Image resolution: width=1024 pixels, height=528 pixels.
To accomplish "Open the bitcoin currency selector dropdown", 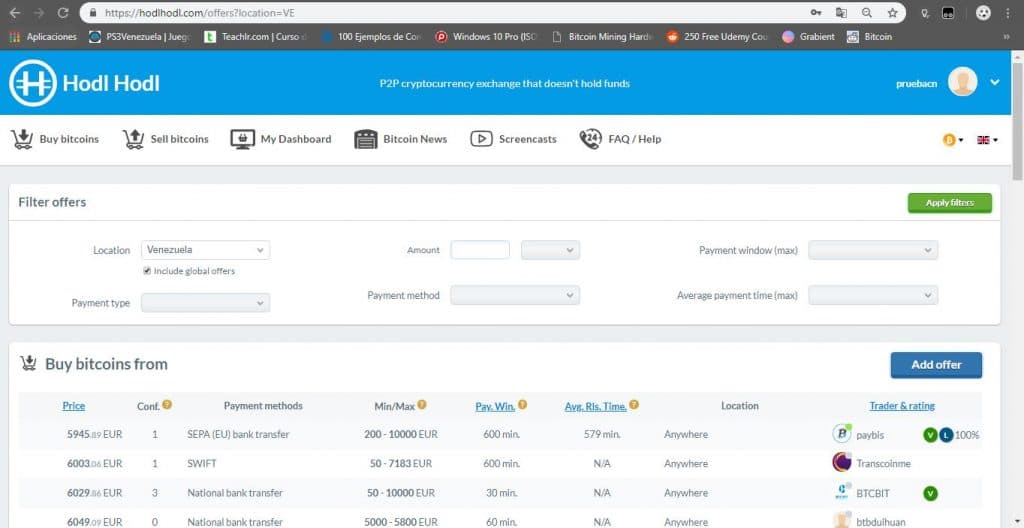I will (x=953, y=140).
